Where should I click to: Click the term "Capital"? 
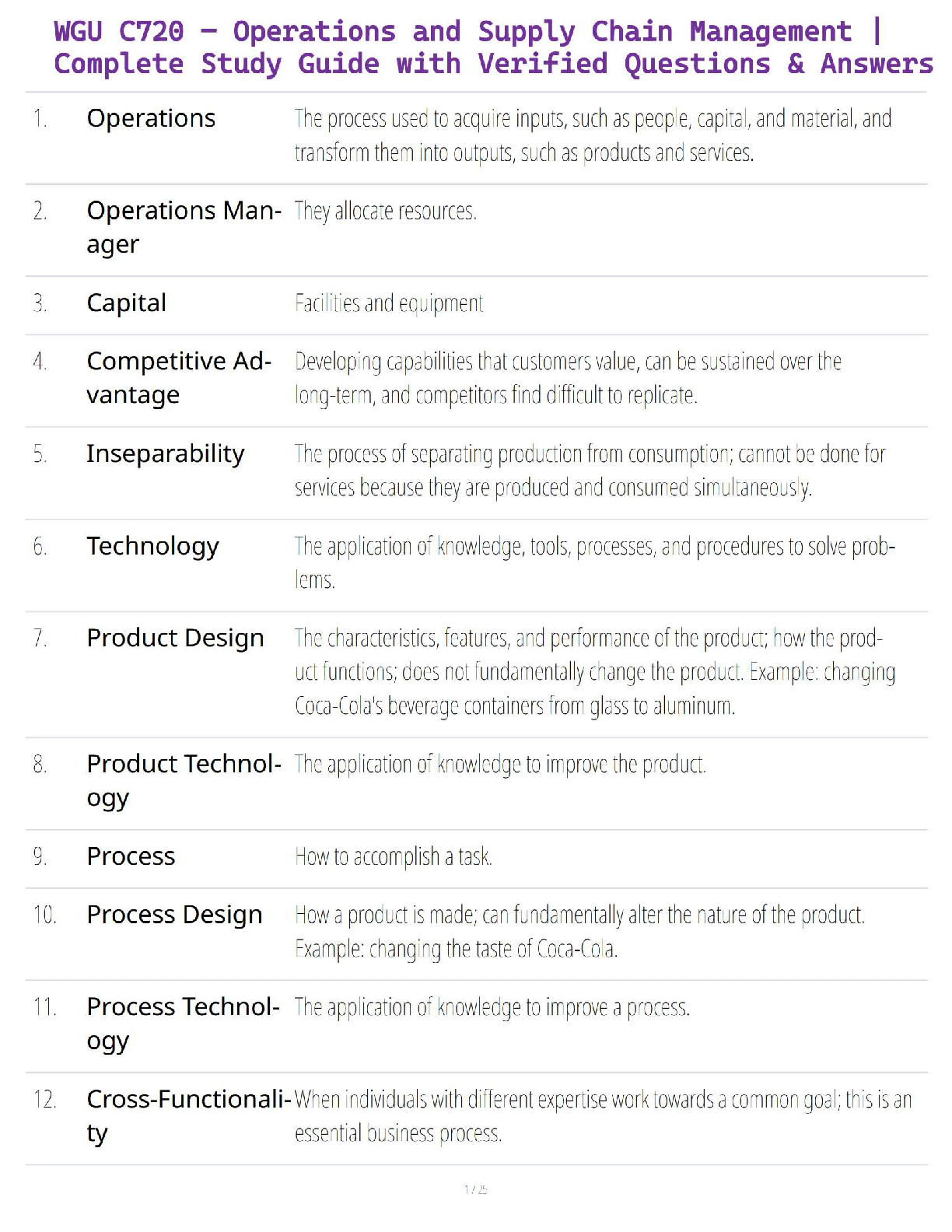tap(126, 303)
